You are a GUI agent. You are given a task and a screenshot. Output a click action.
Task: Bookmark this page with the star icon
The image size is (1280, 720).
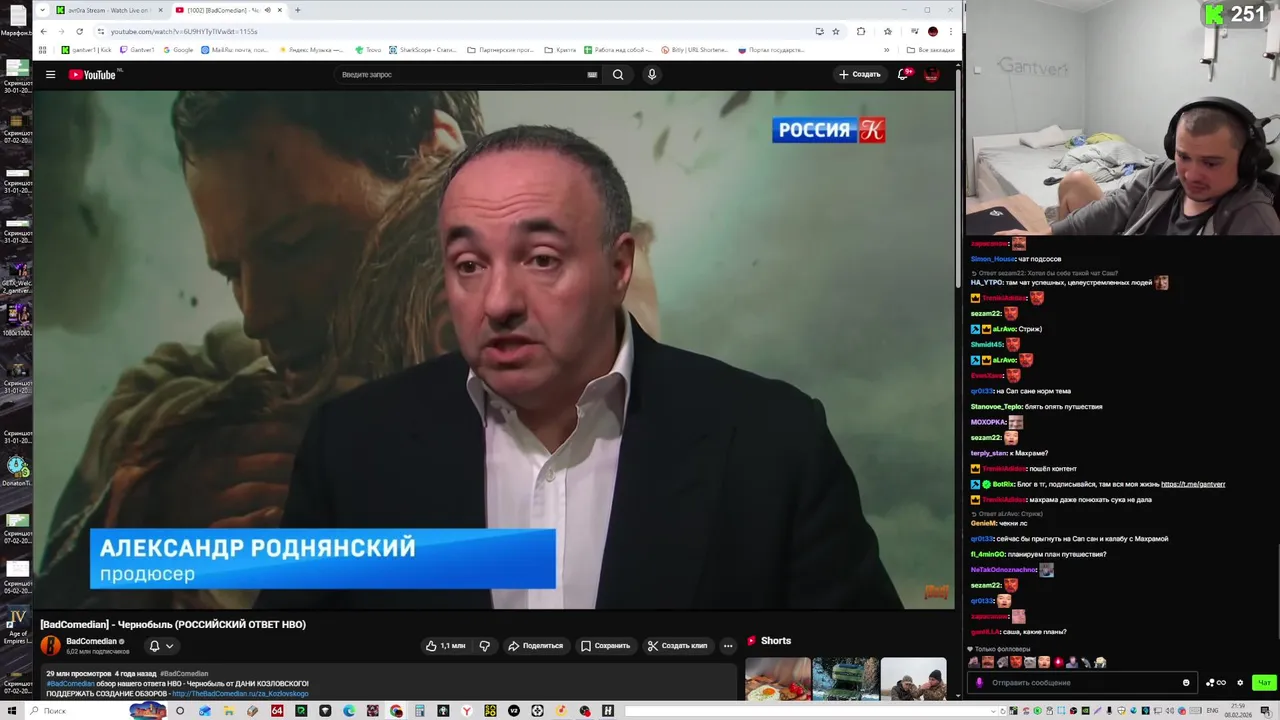coord(836,31)
